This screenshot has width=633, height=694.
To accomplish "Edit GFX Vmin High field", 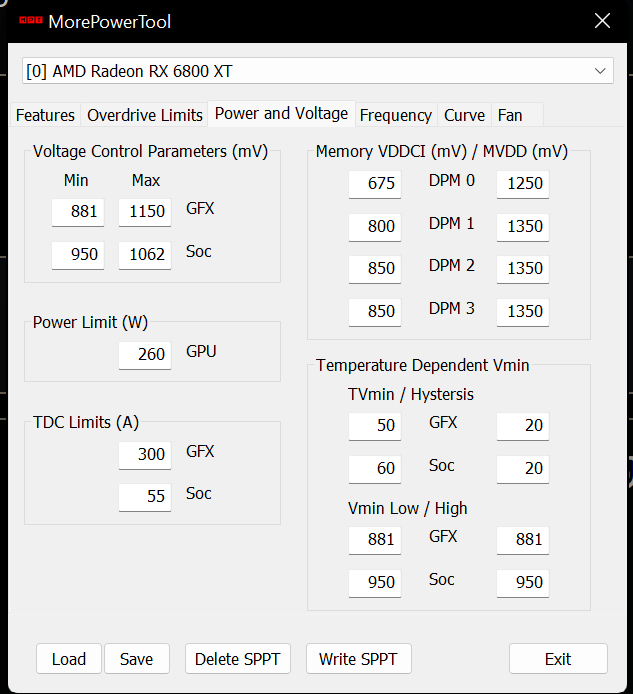I will coord(523,540).
